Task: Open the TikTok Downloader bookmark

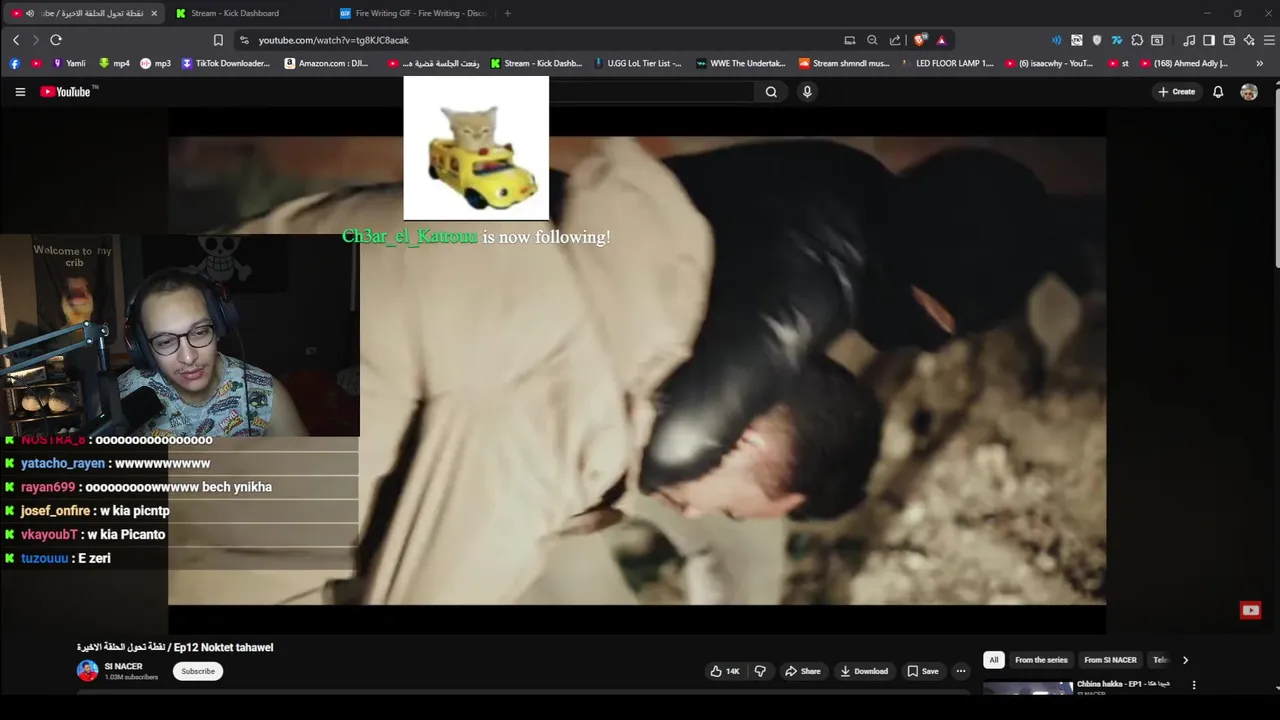Action: (x=226, y=63)
